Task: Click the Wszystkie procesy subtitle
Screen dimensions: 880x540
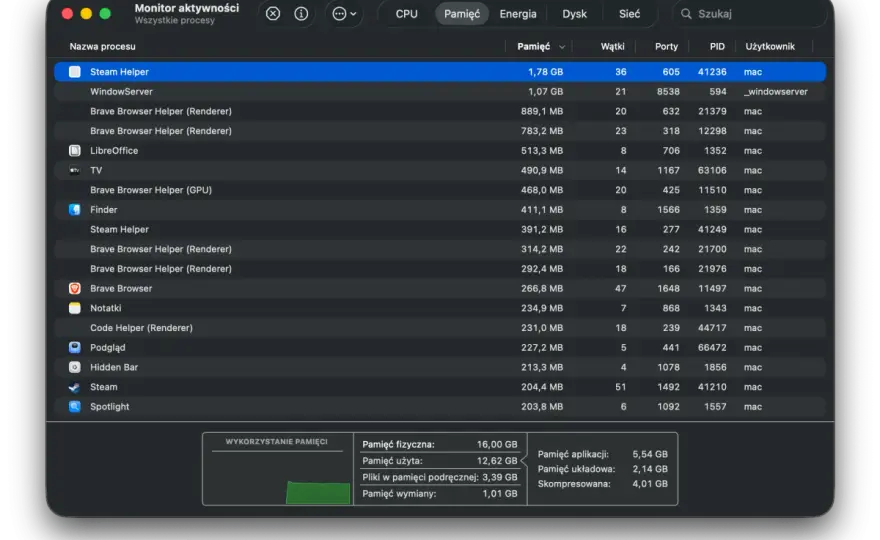Action: [x=175, y=20]
